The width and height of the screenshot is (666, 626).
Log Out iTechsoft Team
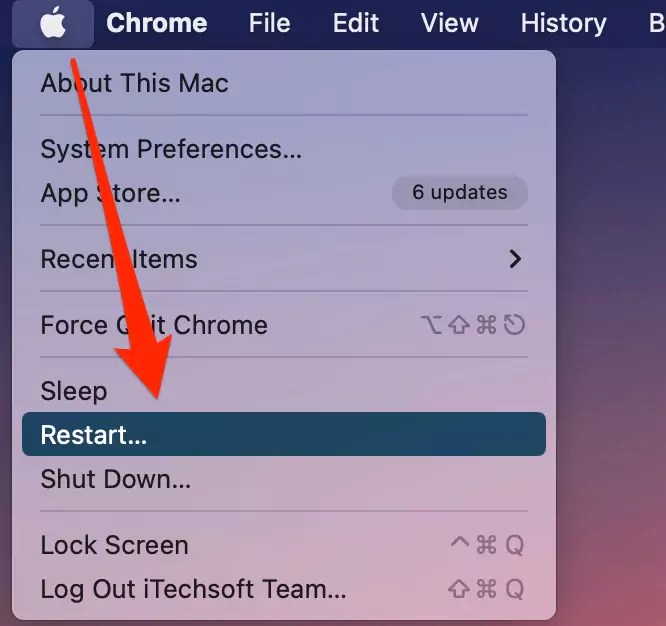[x=284, y=589]
